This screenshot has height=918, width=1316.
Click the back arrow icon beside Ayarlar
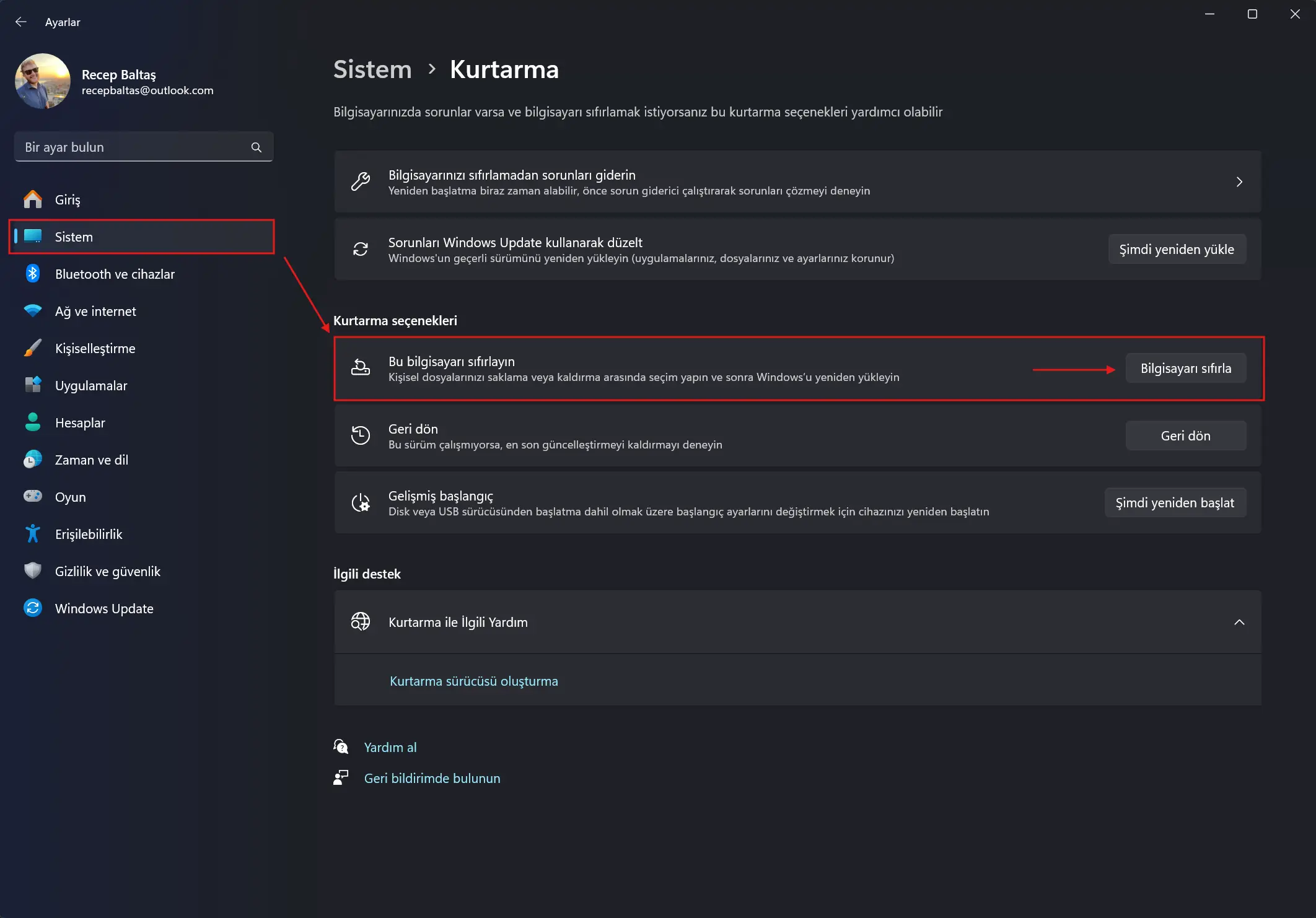(21, 22)
